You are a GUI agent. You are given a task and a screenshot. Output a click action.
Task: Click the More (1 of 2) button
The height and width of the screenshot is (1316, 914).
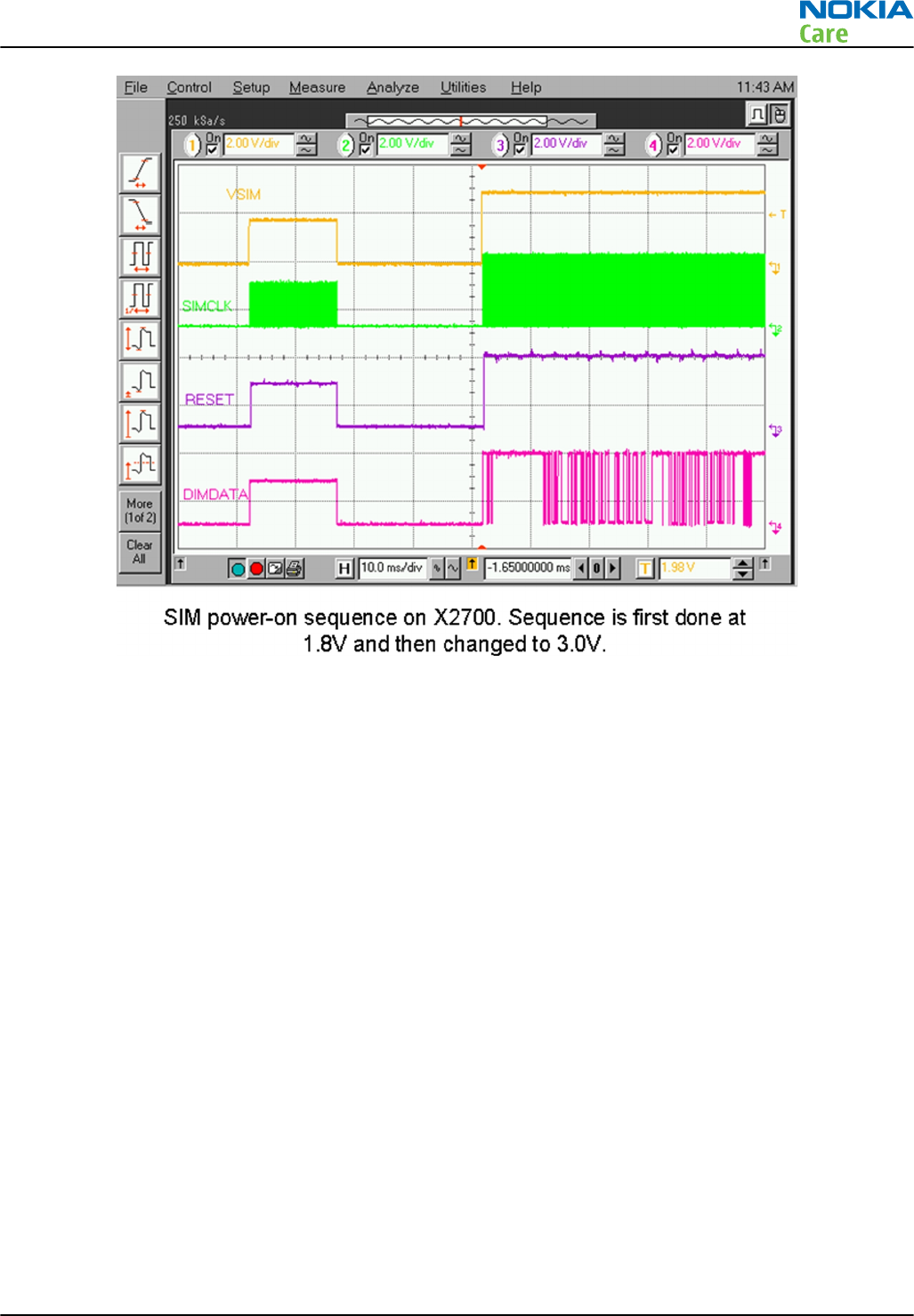click(140, 510)
